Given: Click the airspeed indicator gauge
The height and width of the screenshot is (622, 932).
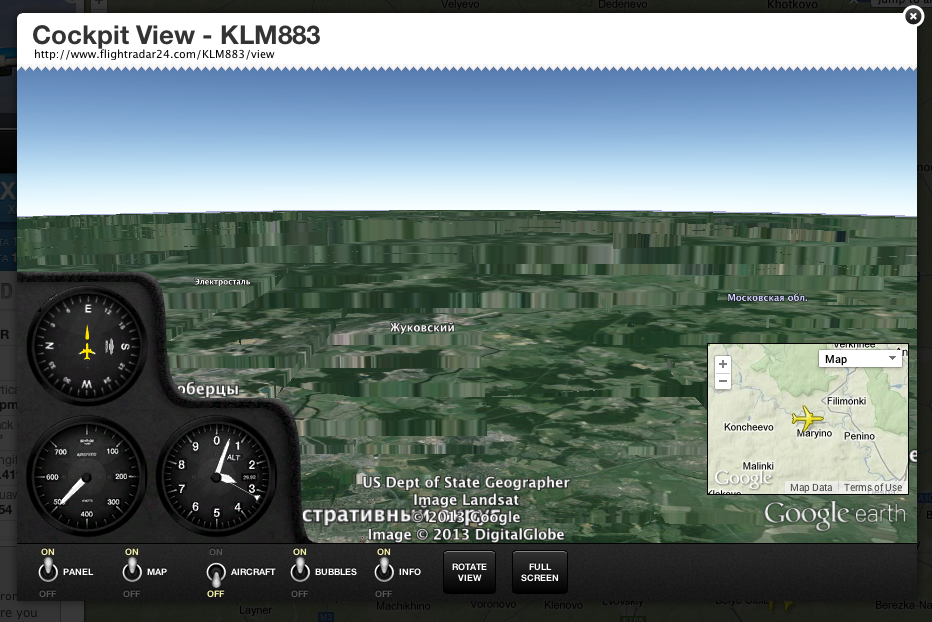Looking at the screenshot, I should 85,476.
